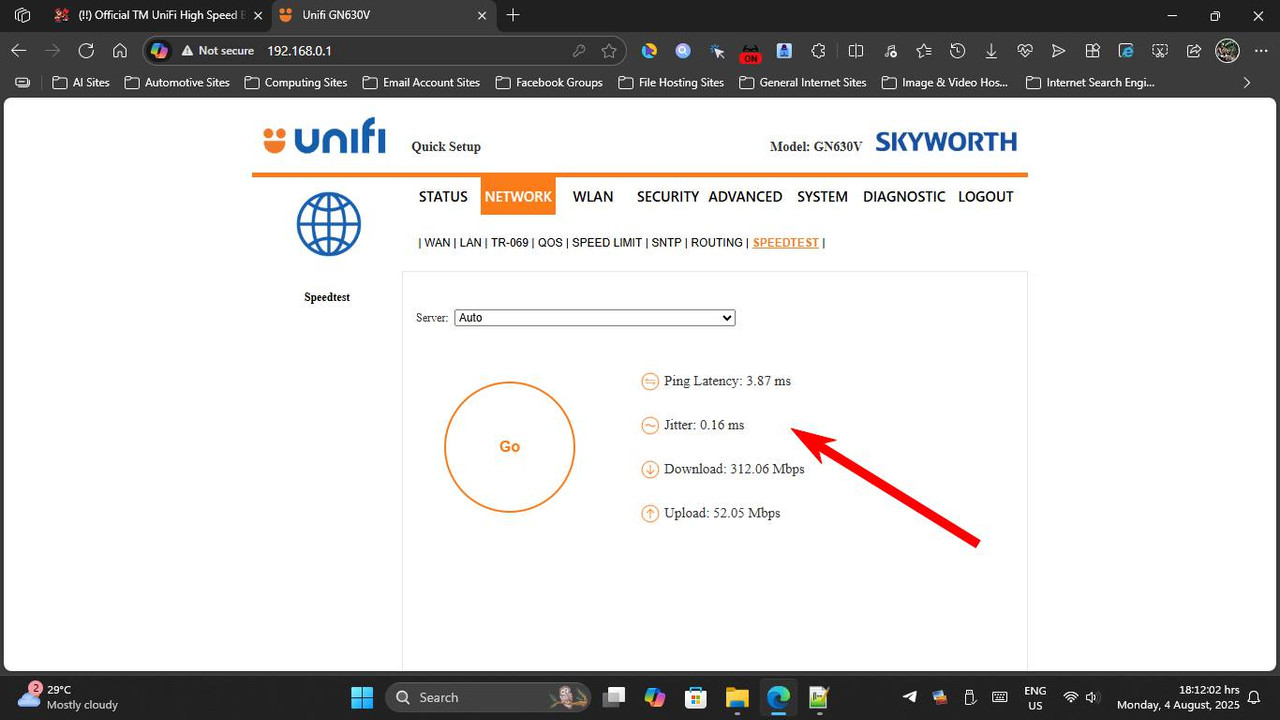
Task: Open the SYSTEM menu
Action: tap(822, 196)
